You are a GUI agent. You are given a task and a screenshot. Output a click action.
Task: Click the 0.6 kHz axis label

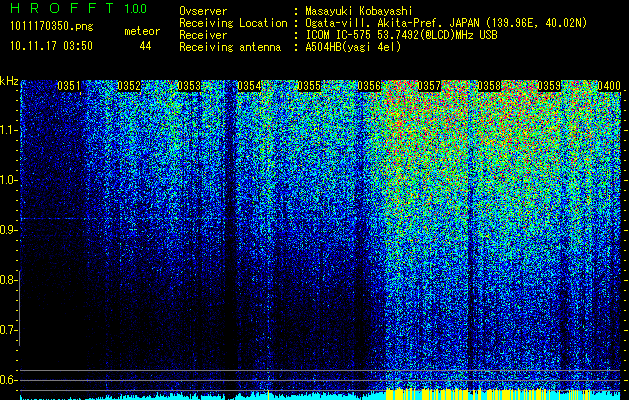pos(7,380)
